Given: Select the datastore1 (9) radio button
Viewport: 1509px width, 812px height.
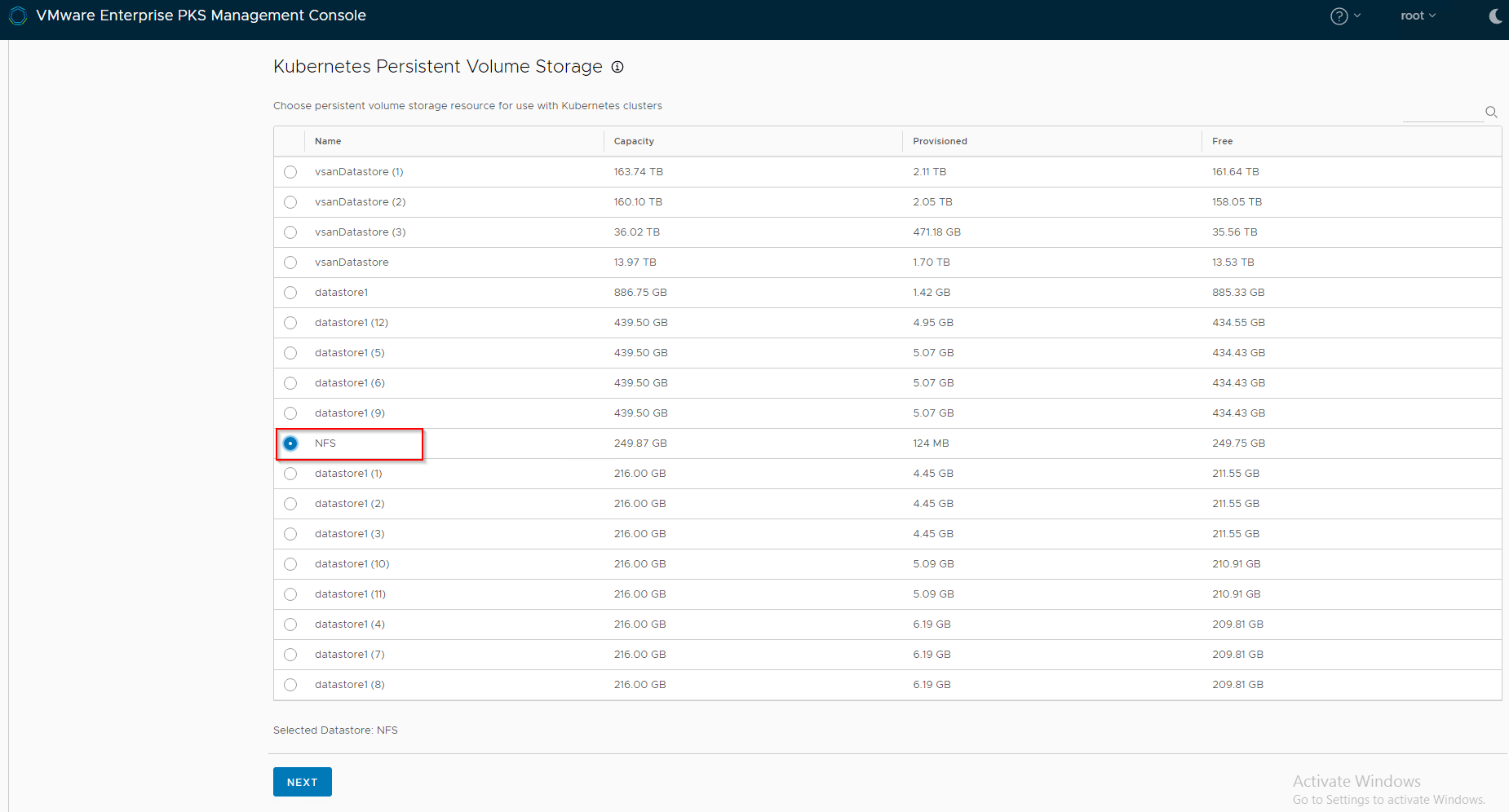Looking at the screenshot, I should pos(290,413).
